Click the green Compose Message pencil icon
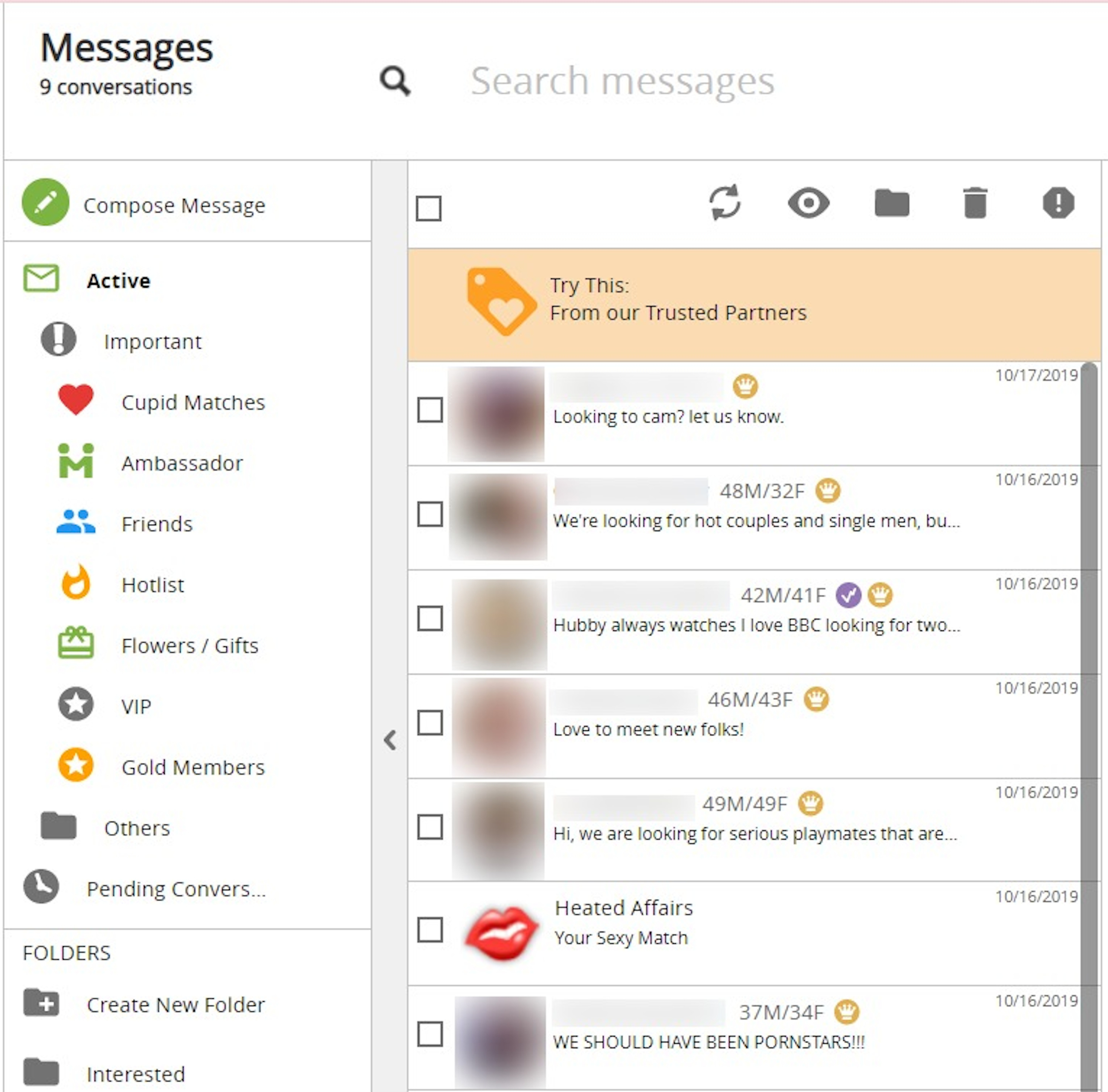The image size is (1108, 1092). (45, 202)
